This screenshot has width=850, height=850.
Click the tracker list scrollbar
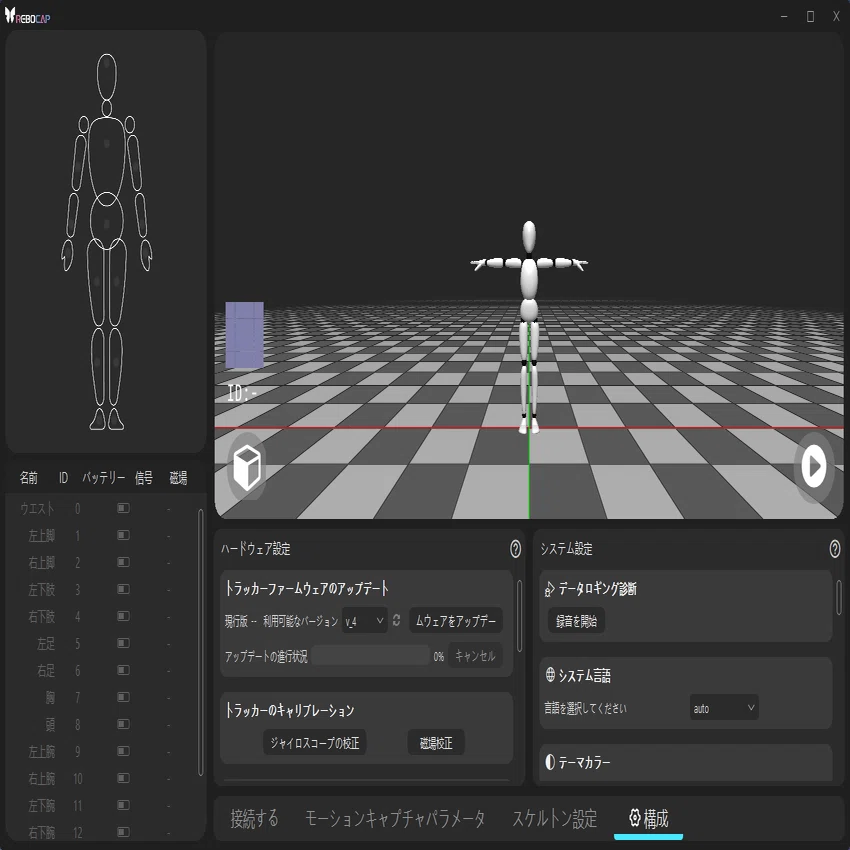(200, 642)
